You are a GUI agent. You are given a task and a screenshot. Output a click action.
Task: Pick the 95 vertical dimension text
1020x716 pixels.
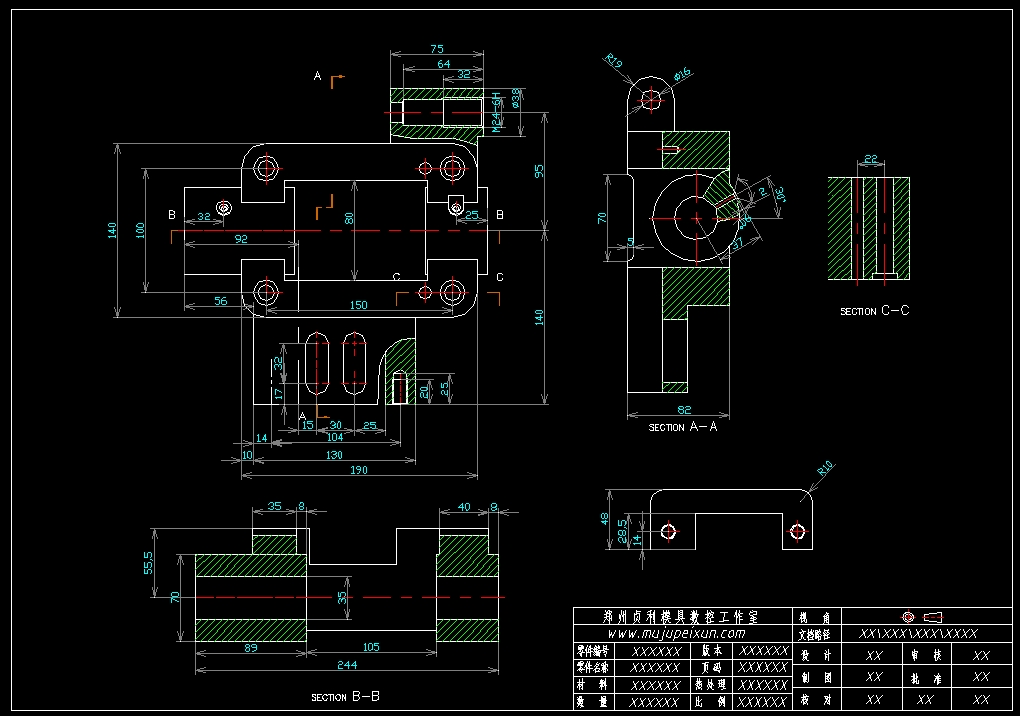pos(540,171)
